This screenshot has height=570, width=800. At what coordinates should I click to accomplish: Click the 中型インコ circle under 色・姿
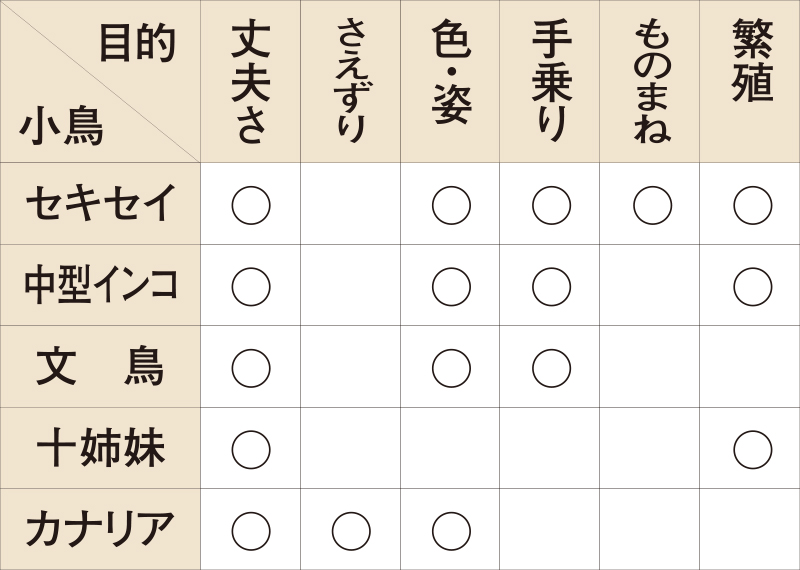[451, 287]
